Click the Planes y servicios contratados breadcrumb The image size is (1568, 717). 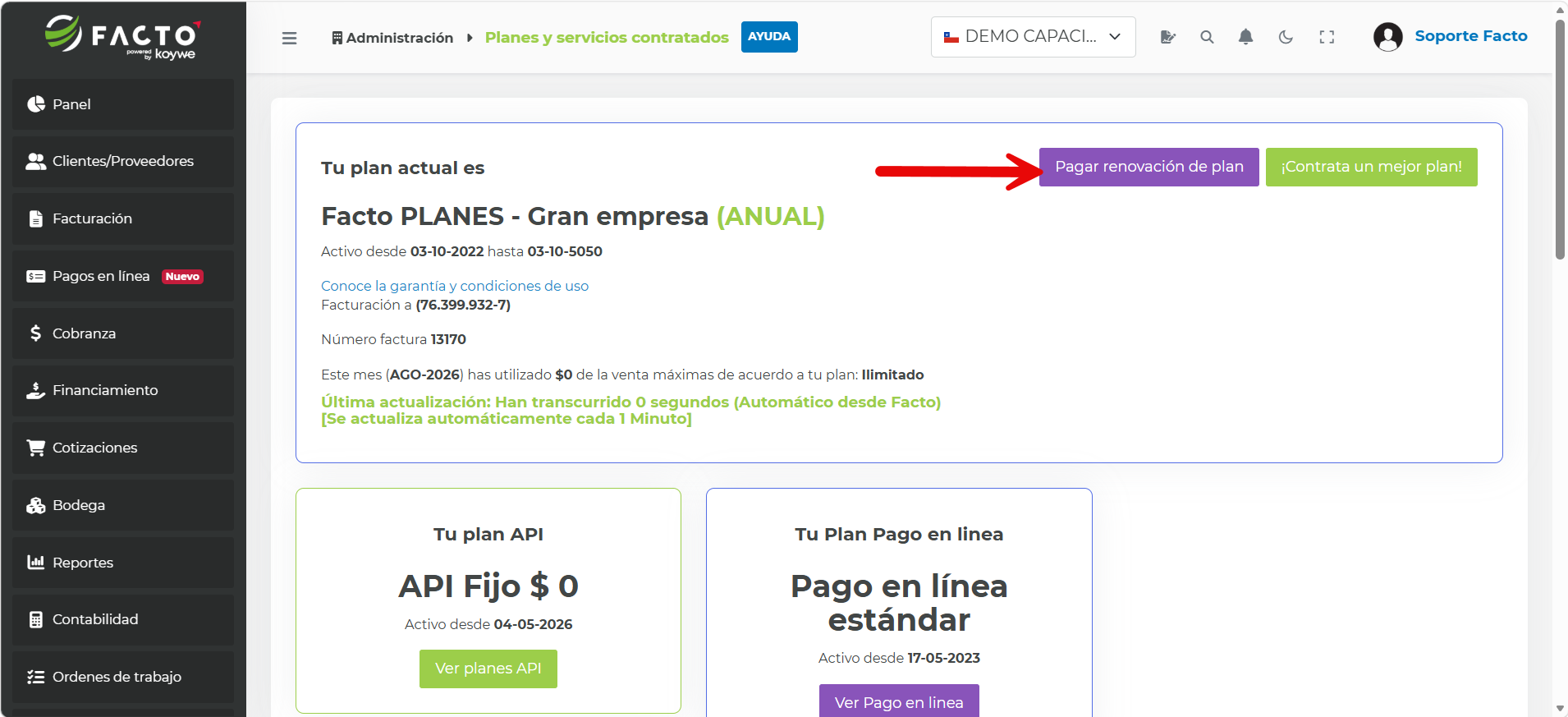[607, 38]
